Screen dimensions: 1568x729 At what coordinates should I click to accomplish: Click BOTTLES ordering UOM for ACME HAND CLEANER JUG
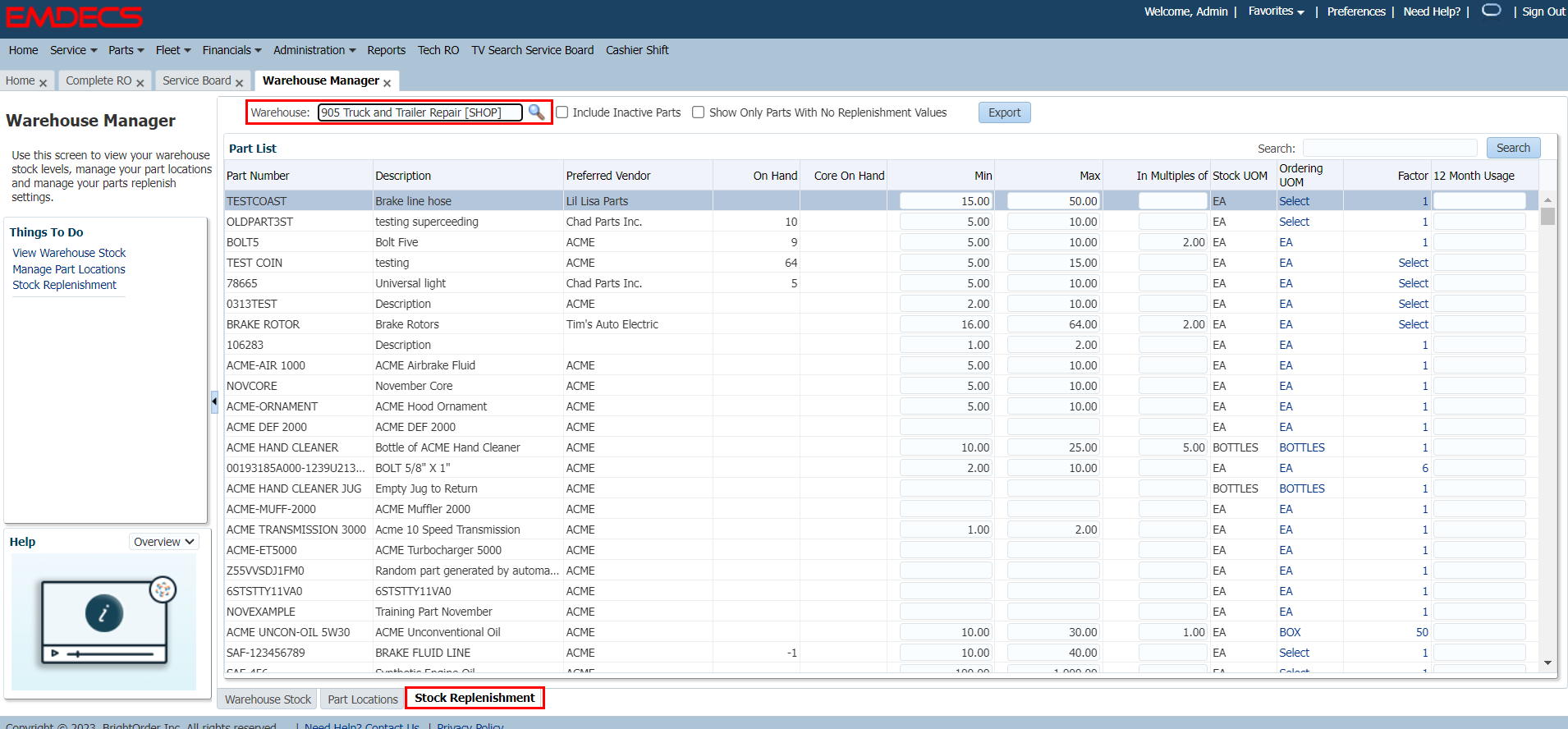coord(1302,488)
